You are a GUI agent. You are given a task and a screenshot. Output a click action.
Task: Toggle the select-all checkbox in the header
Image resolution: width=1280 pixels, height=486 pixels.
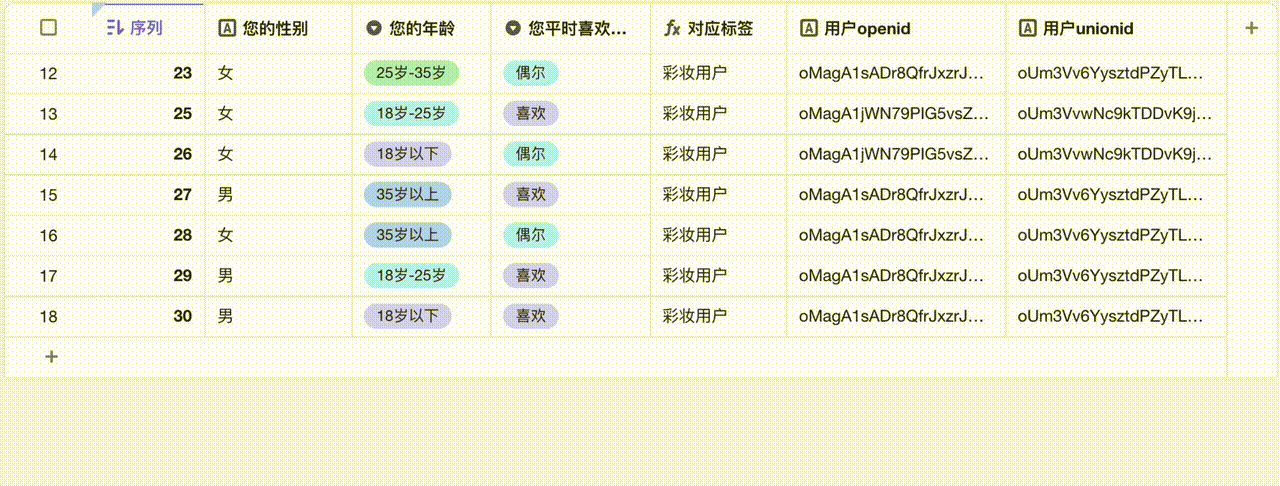coord(48,28)
